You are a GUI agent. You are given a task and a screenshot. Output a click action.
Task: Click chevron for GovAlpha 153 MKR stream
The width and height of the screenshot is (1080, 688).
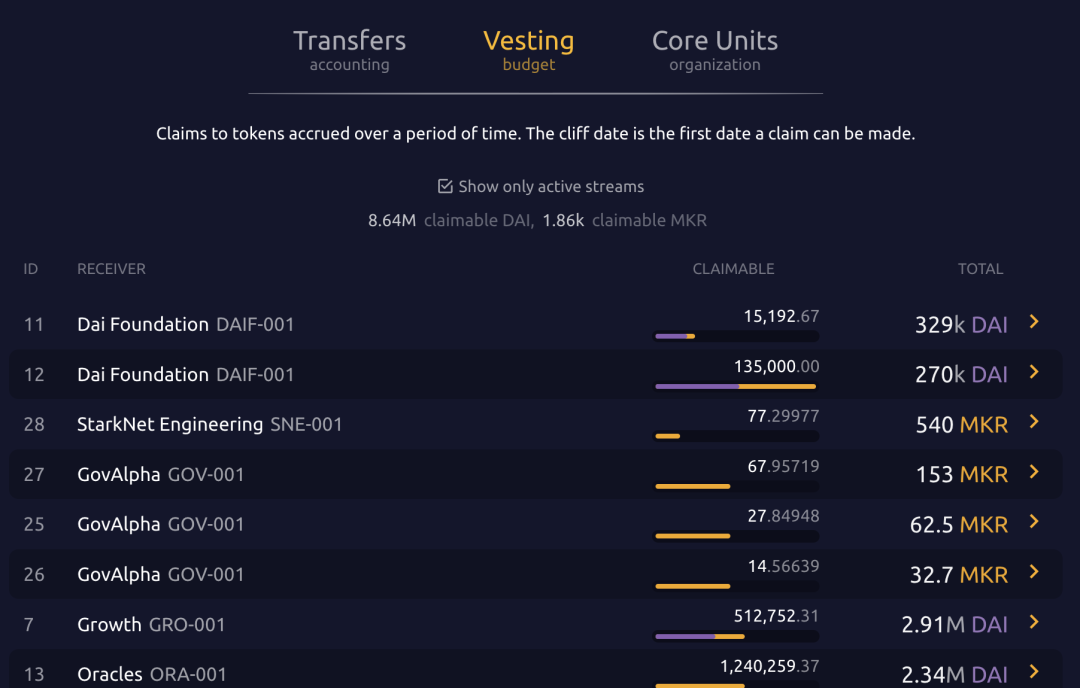pyautogui.click(x=1034, y=472)
